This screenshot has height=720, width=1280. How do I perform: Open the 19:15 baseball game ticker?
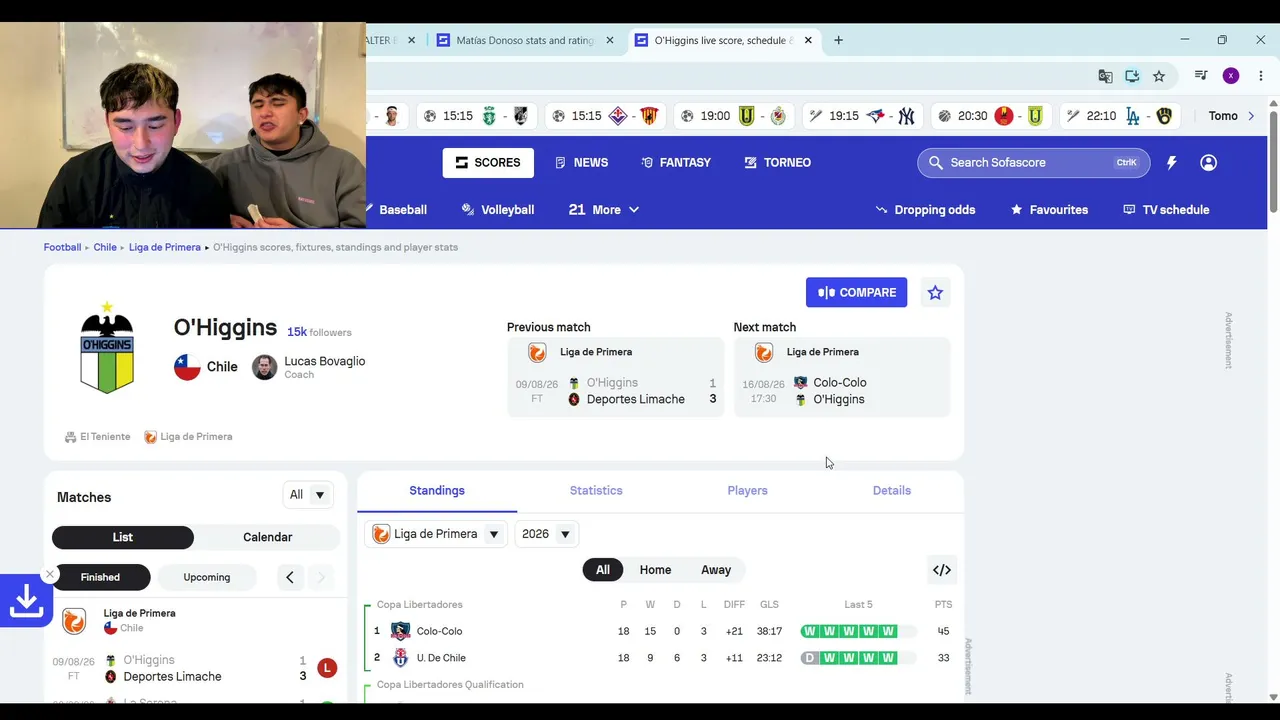pos(861,116)
